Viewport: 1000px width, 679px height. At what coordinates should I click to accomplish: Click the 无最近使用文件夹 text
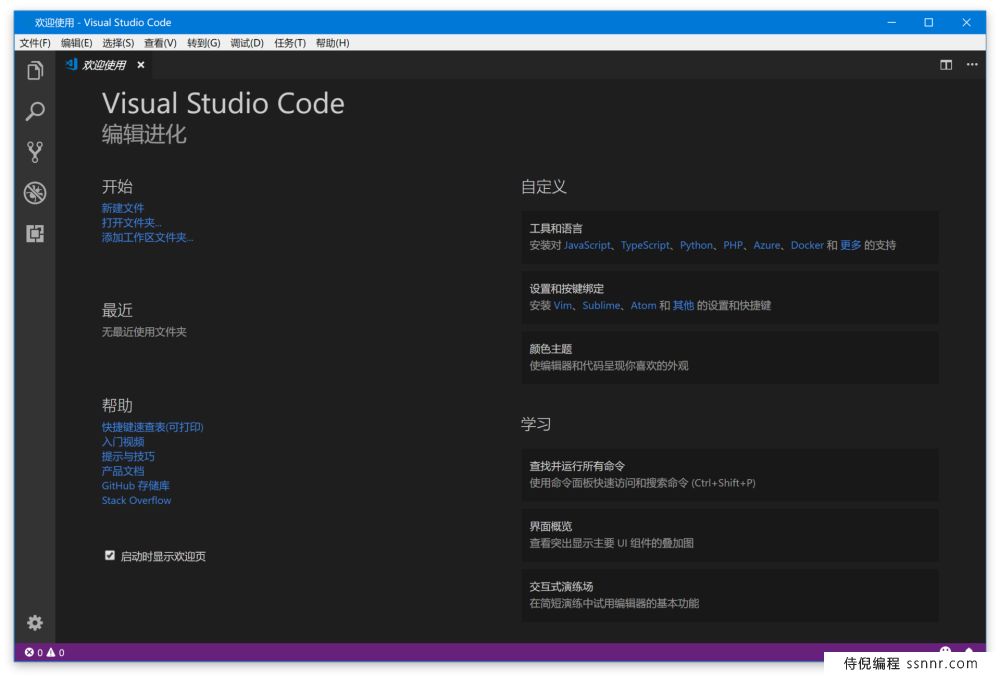(144, 332)
